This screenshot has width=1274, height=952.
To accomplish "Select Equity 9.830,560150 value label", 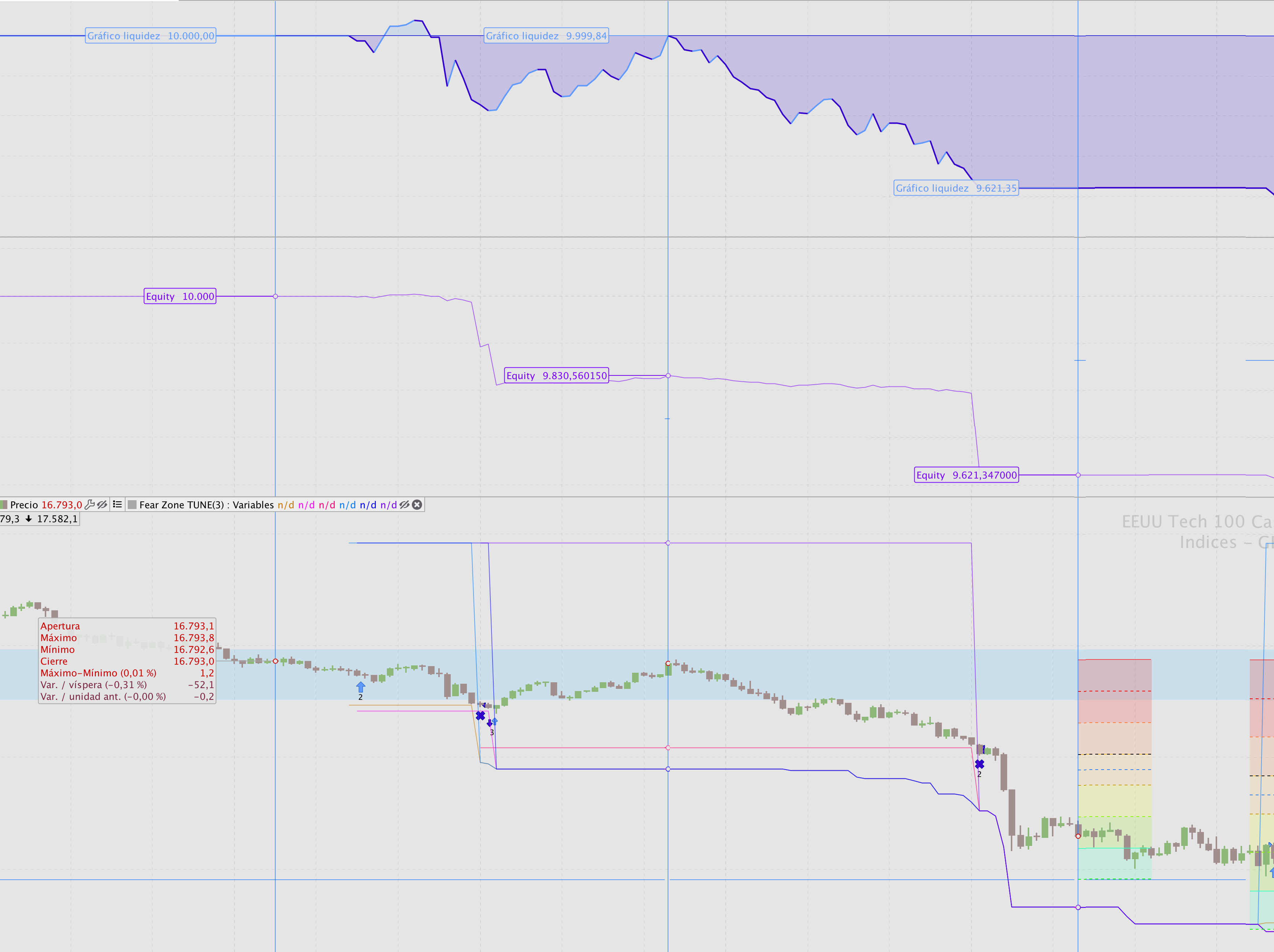I will [x=556, y=376].
